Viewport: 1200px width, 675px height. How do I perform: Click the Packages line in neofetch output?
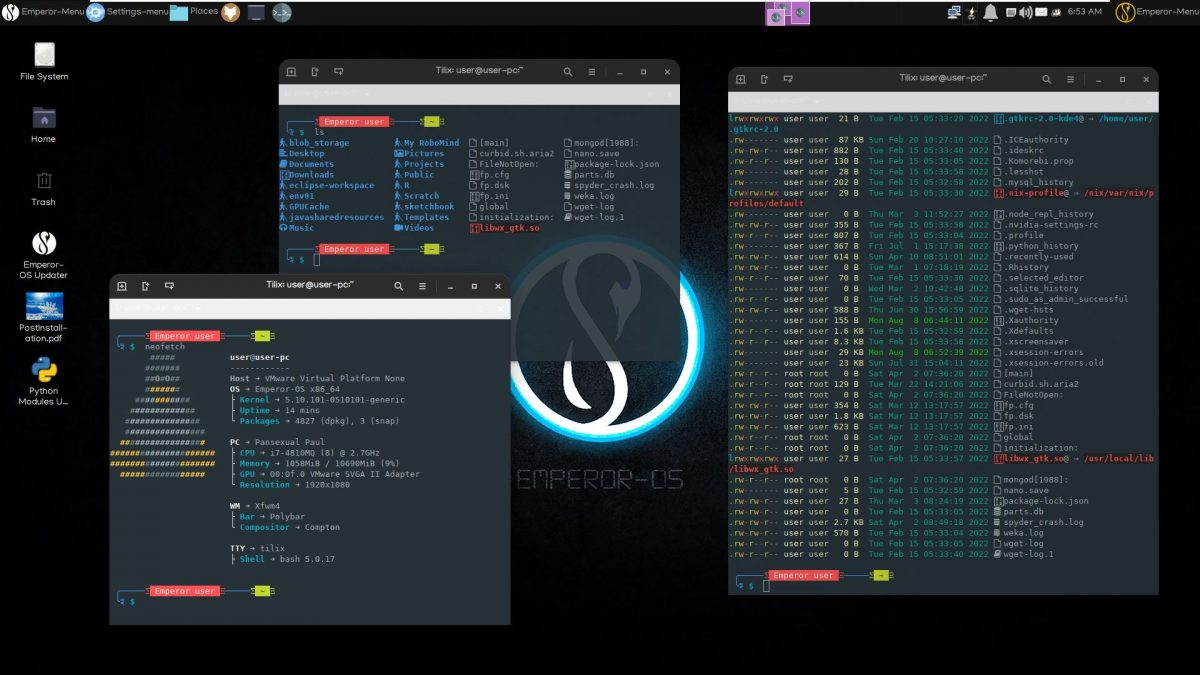(321, 421)
